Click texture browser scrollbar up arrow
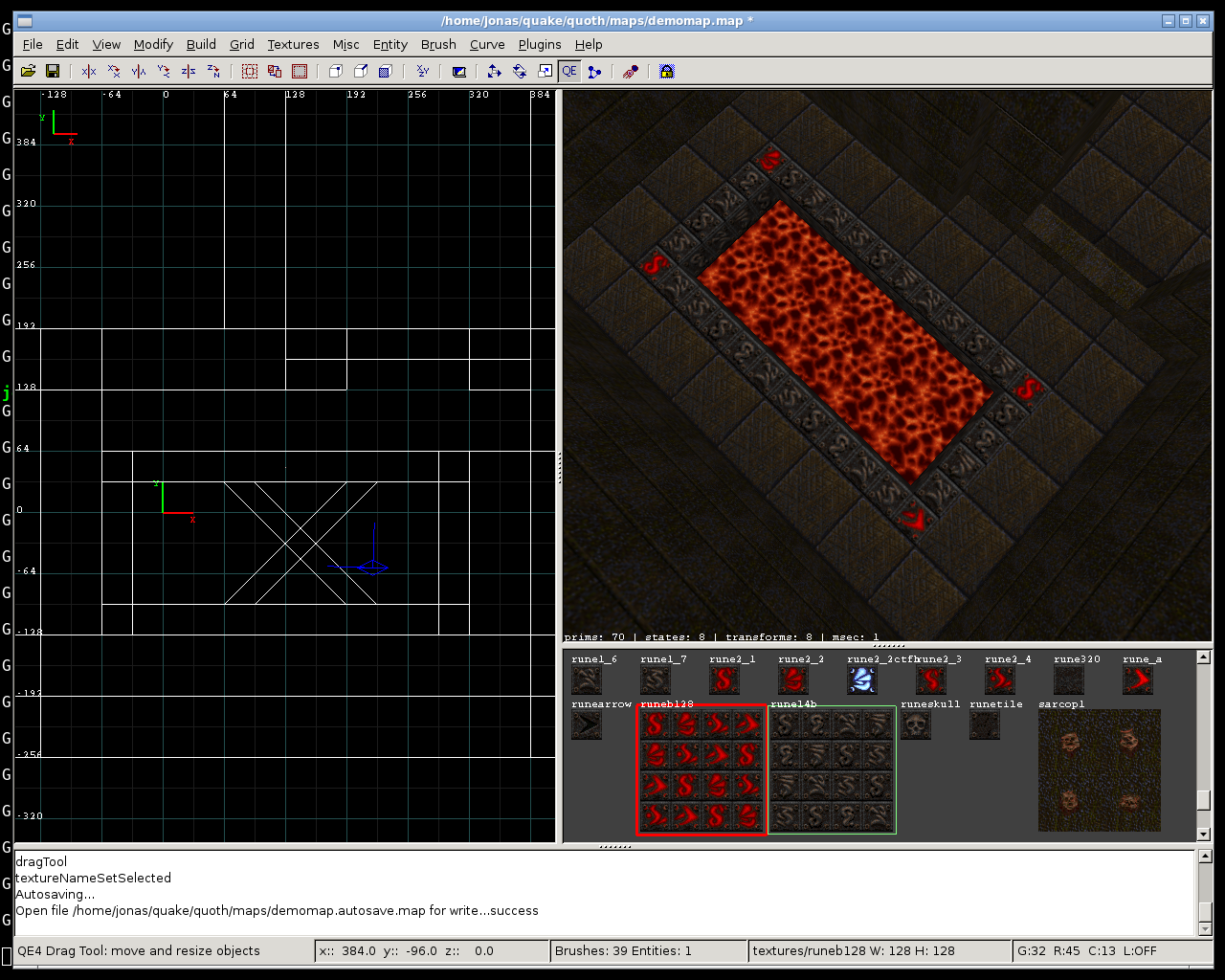The height and width of the screenshot is (980, 1225). (x=1204, y=657)
